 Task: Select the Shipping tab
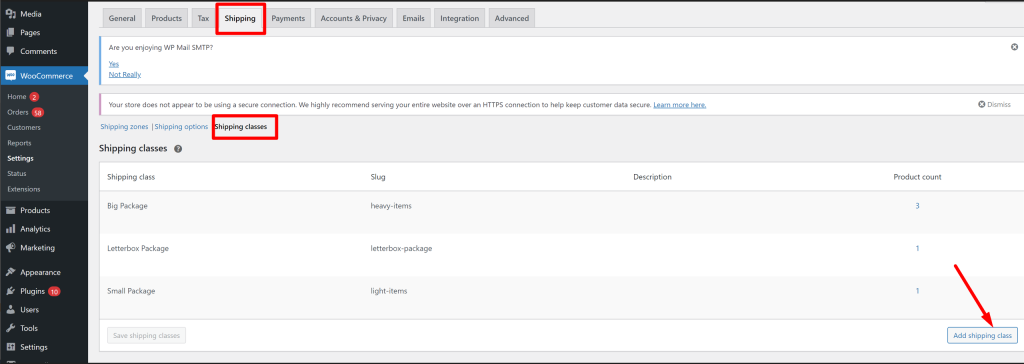point(240,18)
